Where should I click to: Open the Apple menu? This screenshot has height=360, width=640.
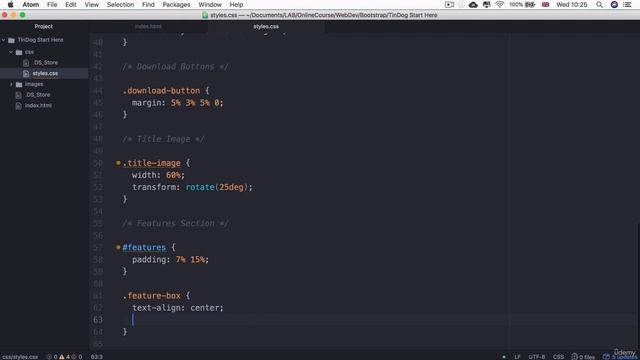tap(11, 4)
